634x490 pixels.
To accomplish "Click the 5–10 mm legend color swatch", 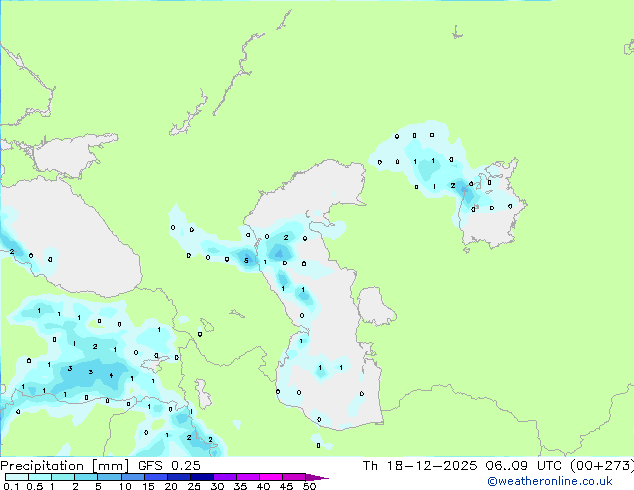I will (x=109, y=477).
